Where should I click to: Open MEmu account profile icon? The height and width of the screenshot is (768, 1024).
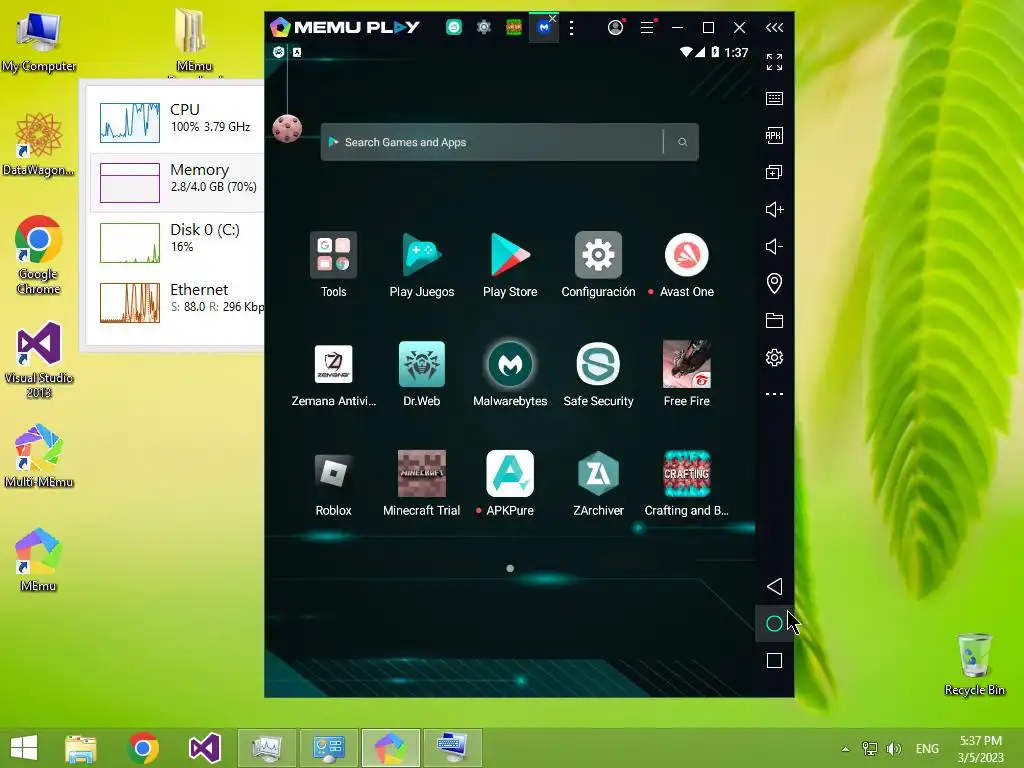click(615, 27)
